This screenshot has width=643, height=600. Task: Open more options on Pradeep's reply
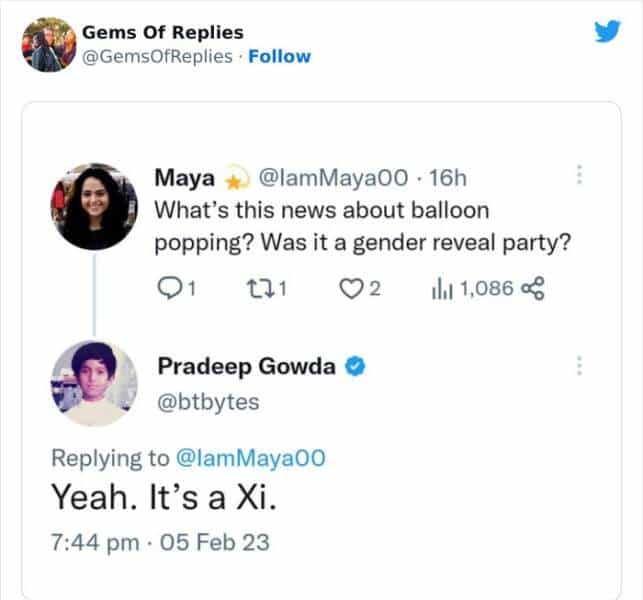point(578,366)
